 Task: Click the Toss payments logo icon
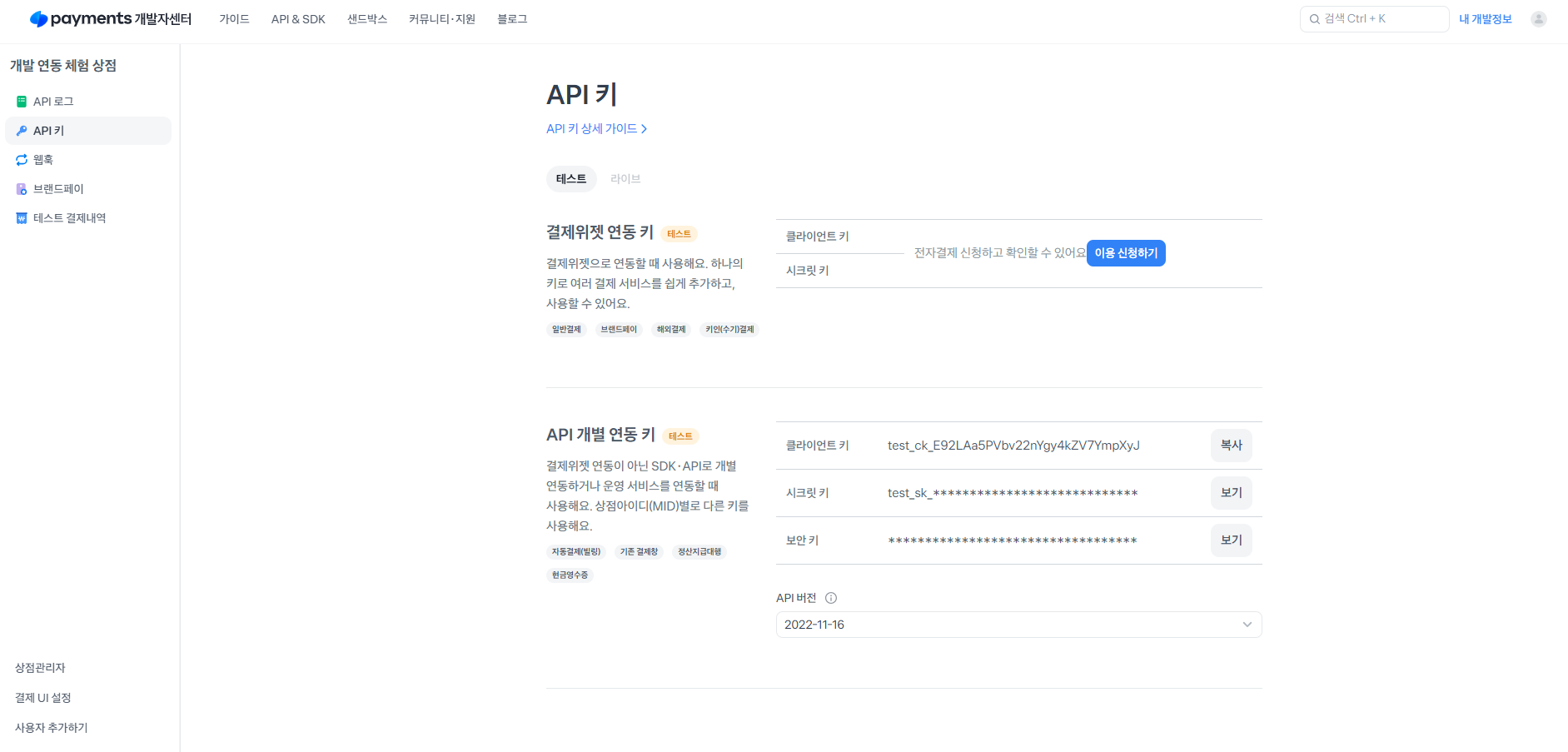point(38,19)
